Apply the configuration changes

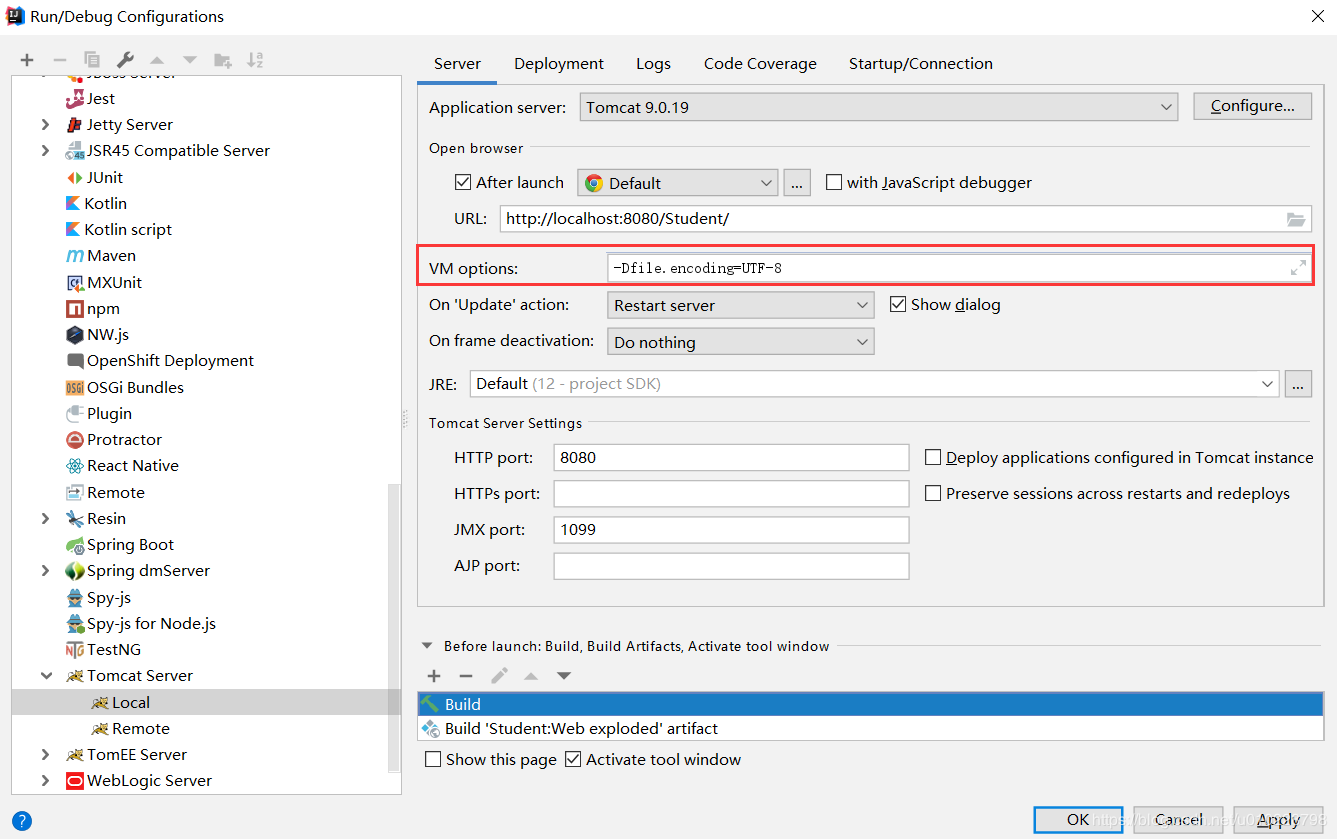click(x=1277, y=820)
